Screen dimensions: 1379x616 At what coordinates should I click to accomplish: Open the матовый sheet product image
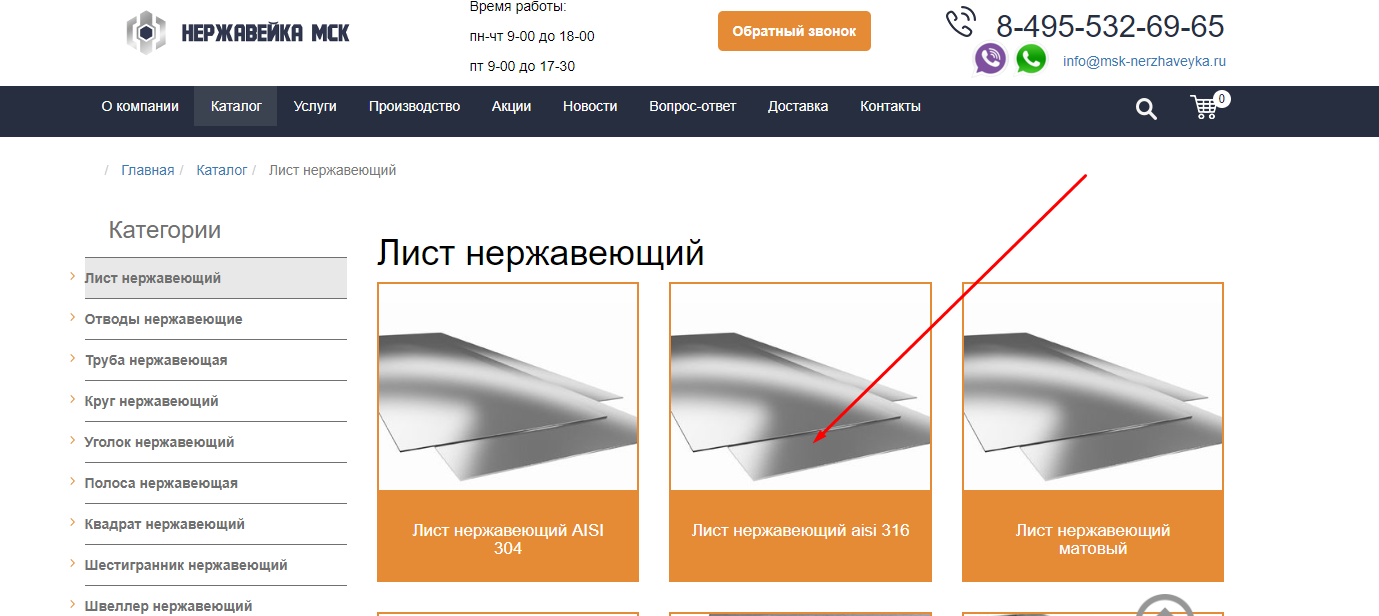(x=1093, y=387)
